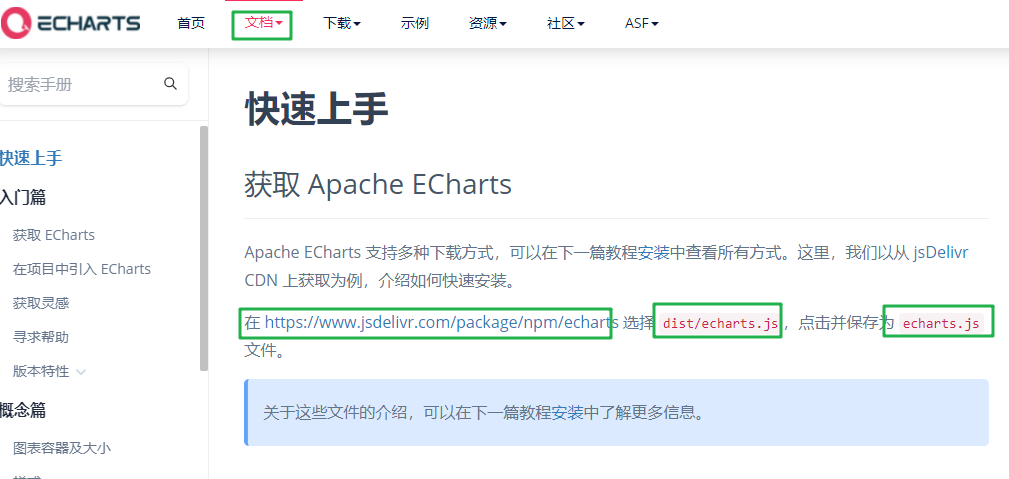Open the ASF dropdown menu

[642, 24]
